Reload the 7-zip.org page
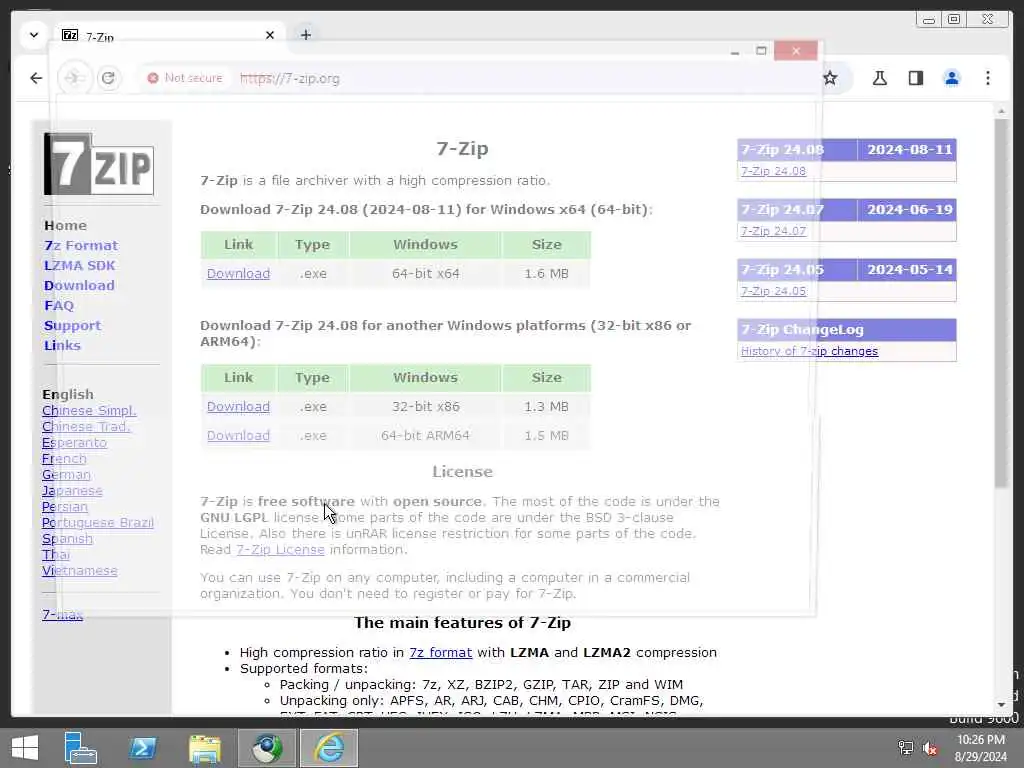This screenshot has width=1024, height=768. coord(108,78)
